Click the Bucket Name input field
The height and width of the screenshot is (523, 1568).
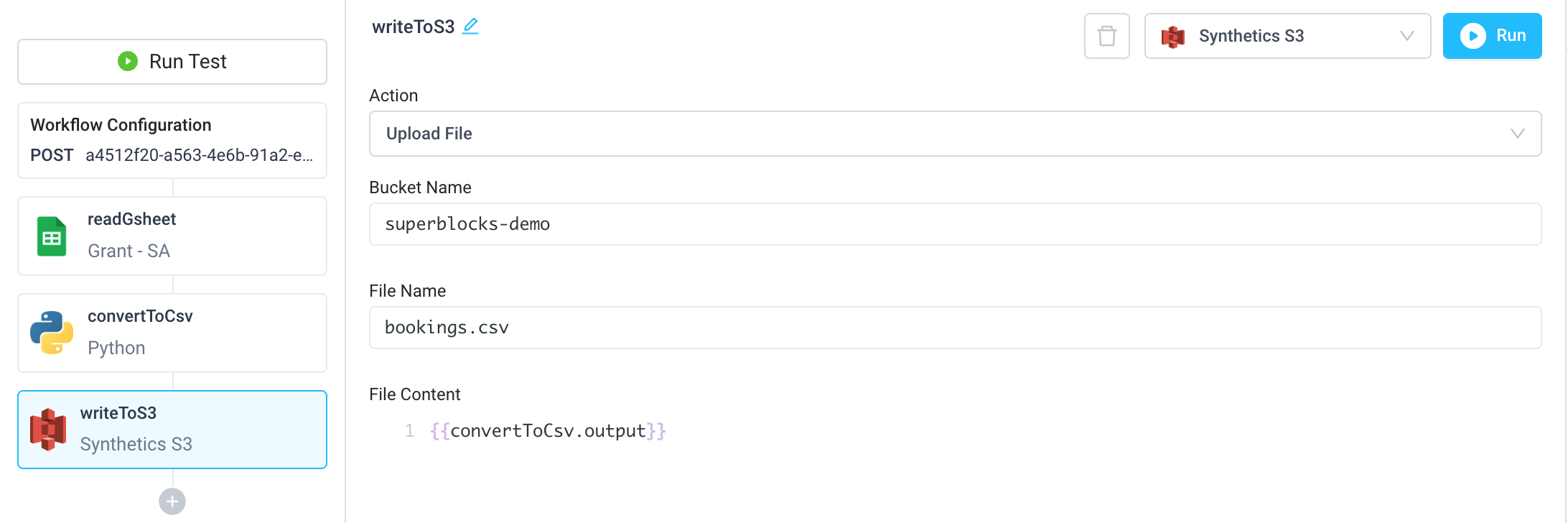point(955,223)
